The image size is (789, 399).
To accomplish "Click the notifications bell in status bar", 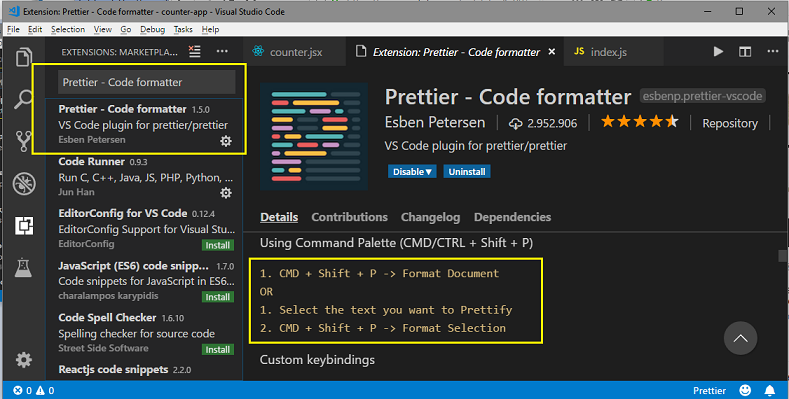I will (x=769, y=390).
